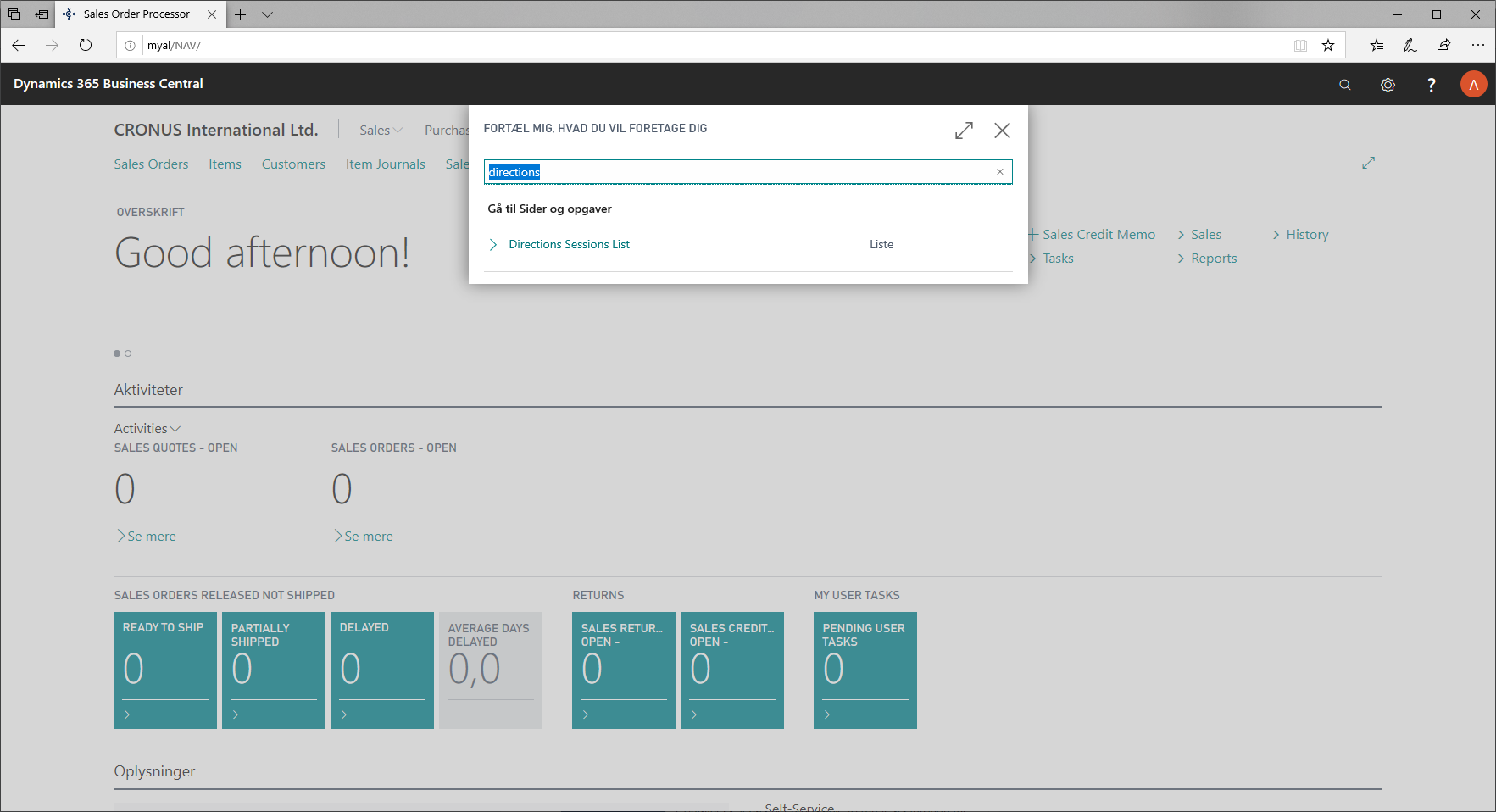
Task: Open the user account avatar A
Action: tap(1474, 85)
